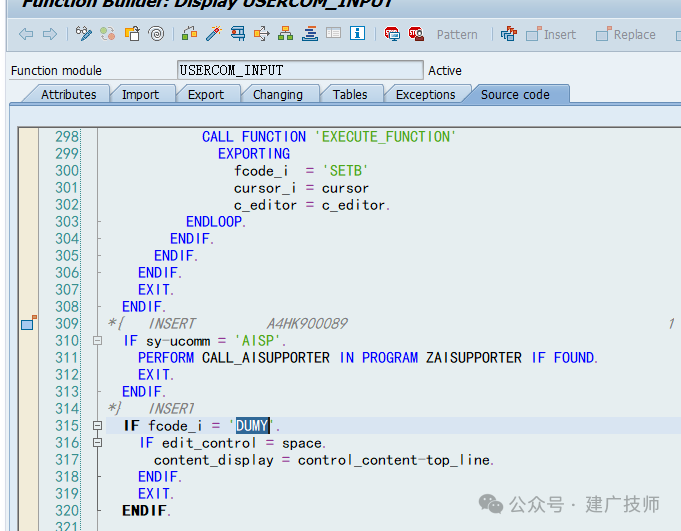Viewport: 681px width, 531px height.
Task: Open Where-Used List icon
Action: (261, 33)
